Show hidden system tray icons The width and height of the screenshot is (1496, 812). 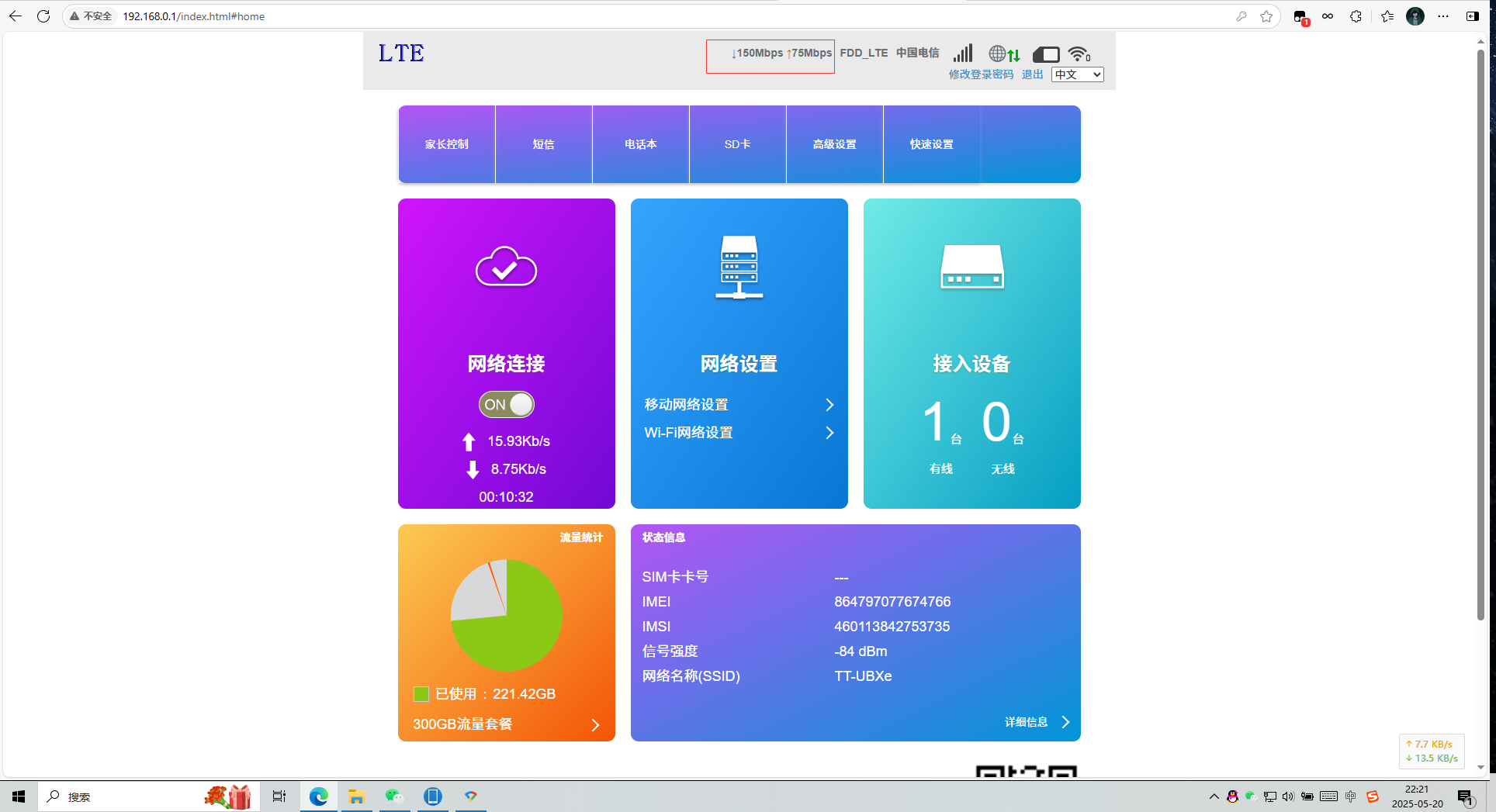[x=1214, y=796]
